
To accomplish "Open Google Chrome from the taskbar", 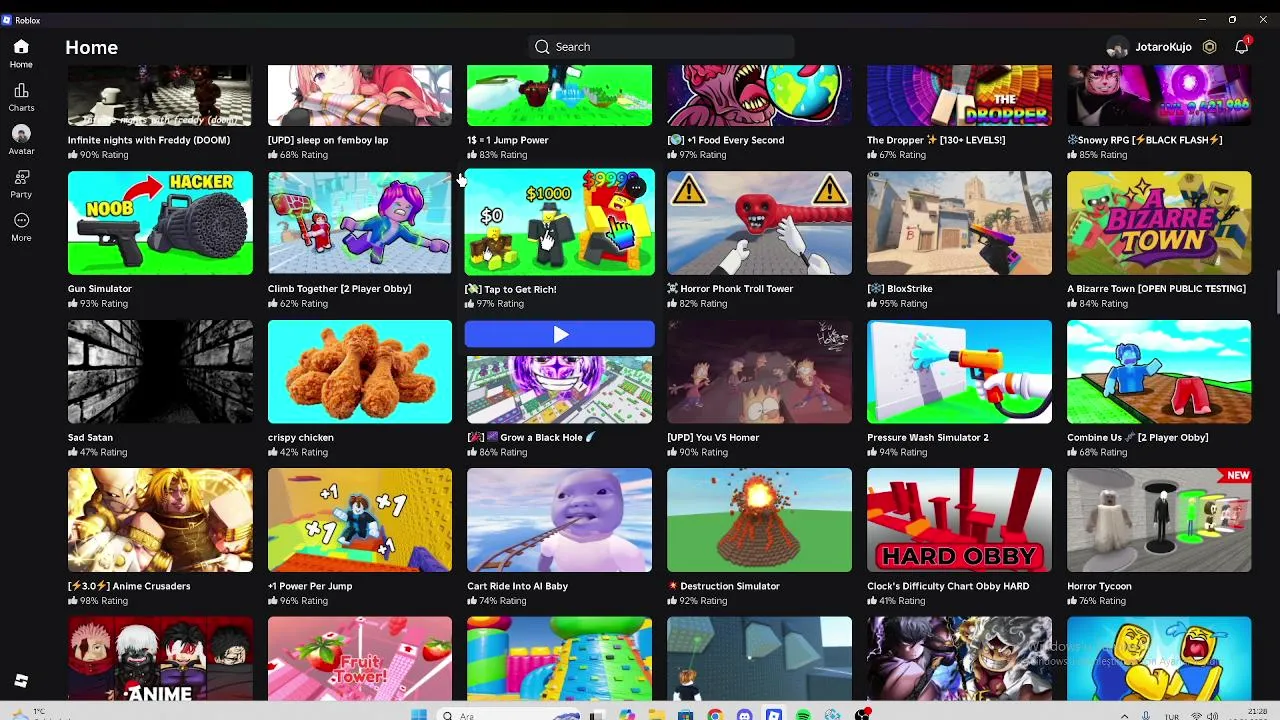I will (x=715, y=715).
